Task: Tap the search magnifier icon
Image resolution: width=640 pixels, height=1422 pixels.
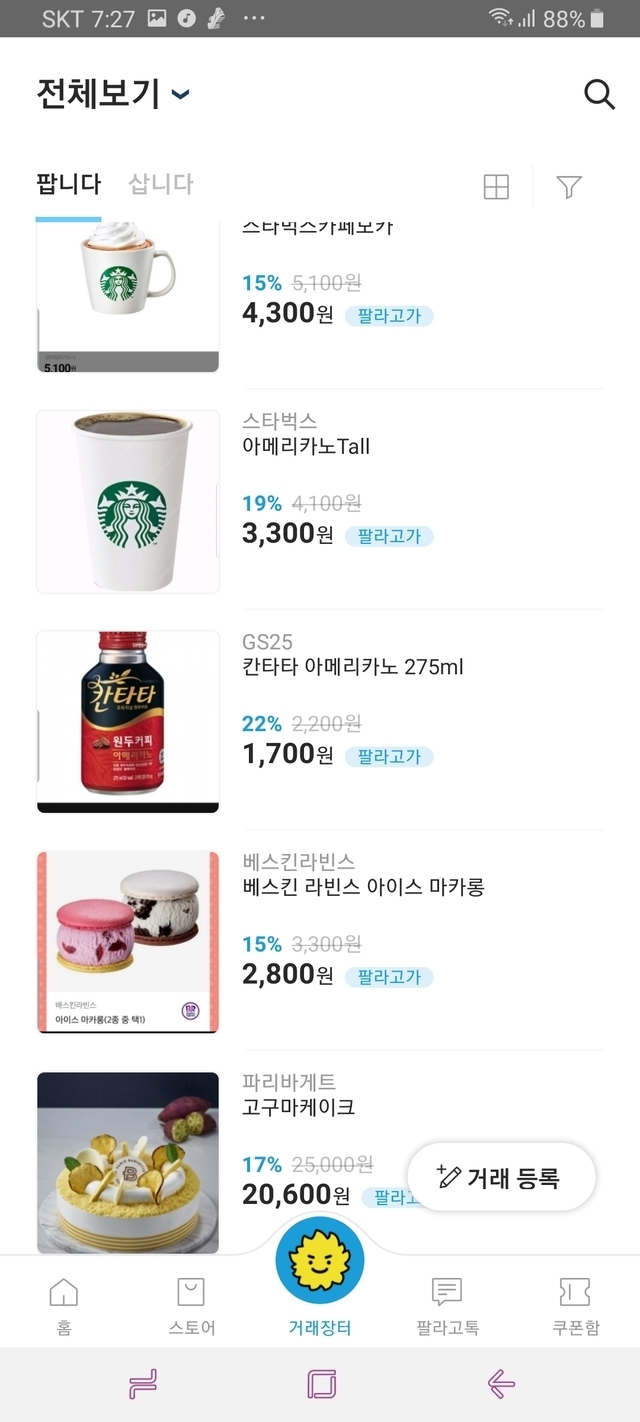Action: point(598,94)
